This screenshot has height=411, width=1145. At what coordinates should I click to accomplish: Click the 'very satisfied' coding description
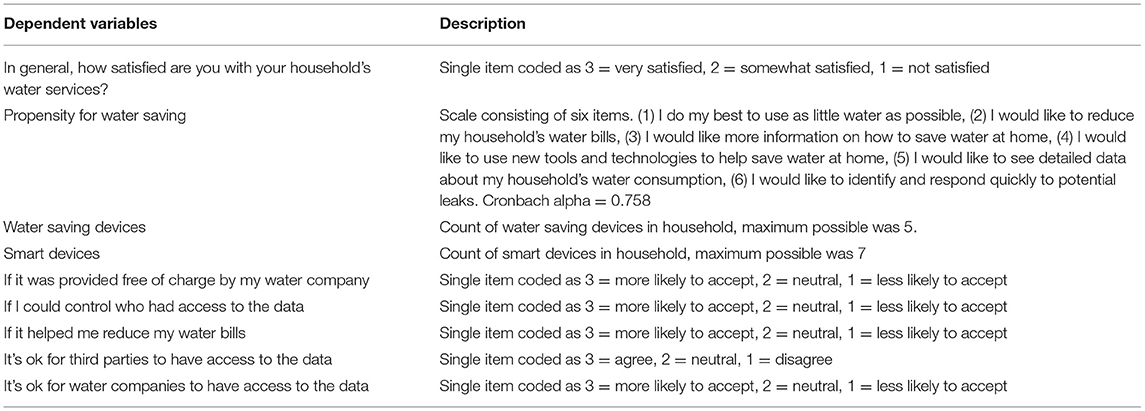(714, 68)
